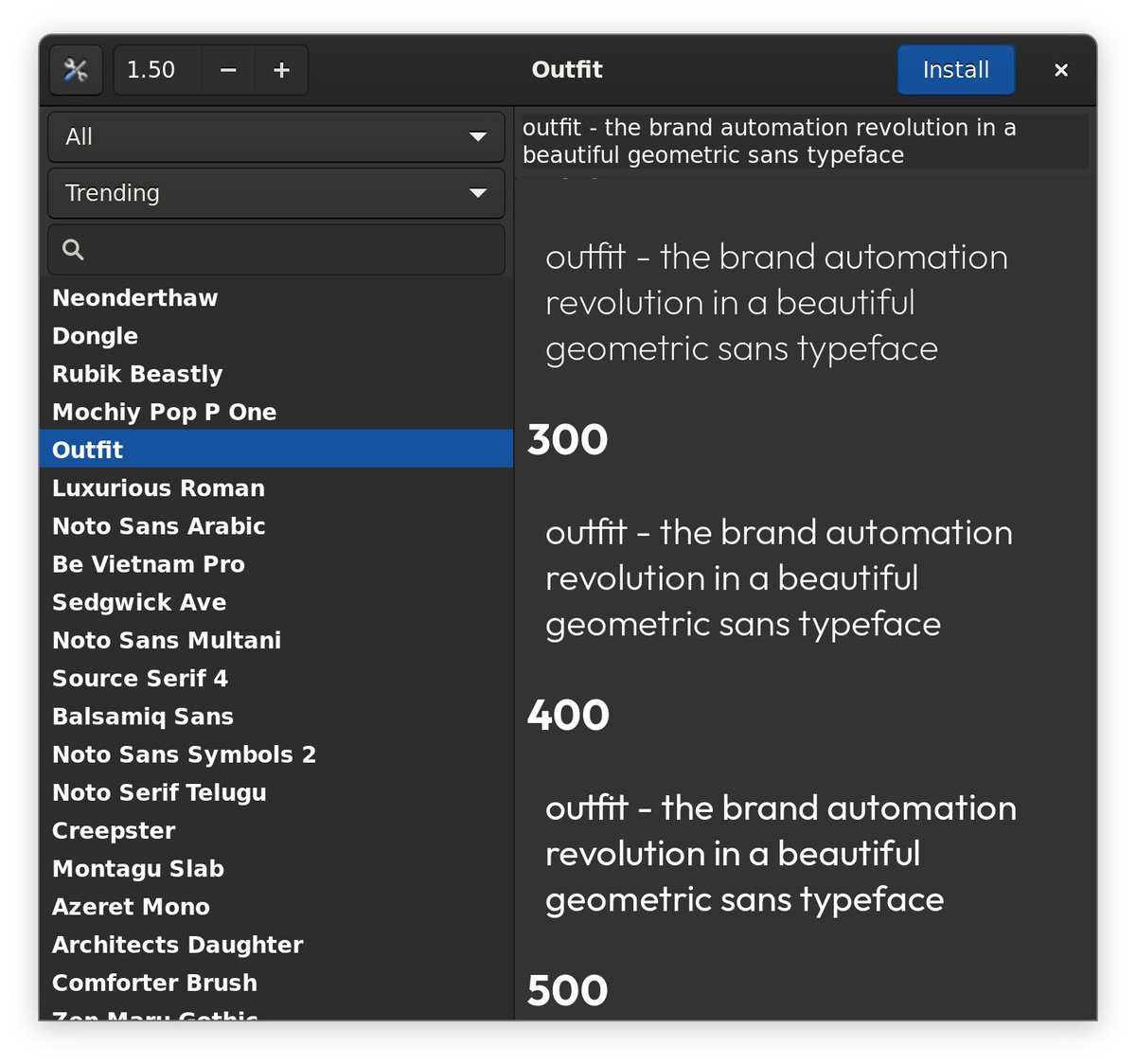The width and height of the screenshot is (1136, 1064).
Task: Click preview sample above the 500 heading
Action: pyautogui.click(x=780, y=854)
